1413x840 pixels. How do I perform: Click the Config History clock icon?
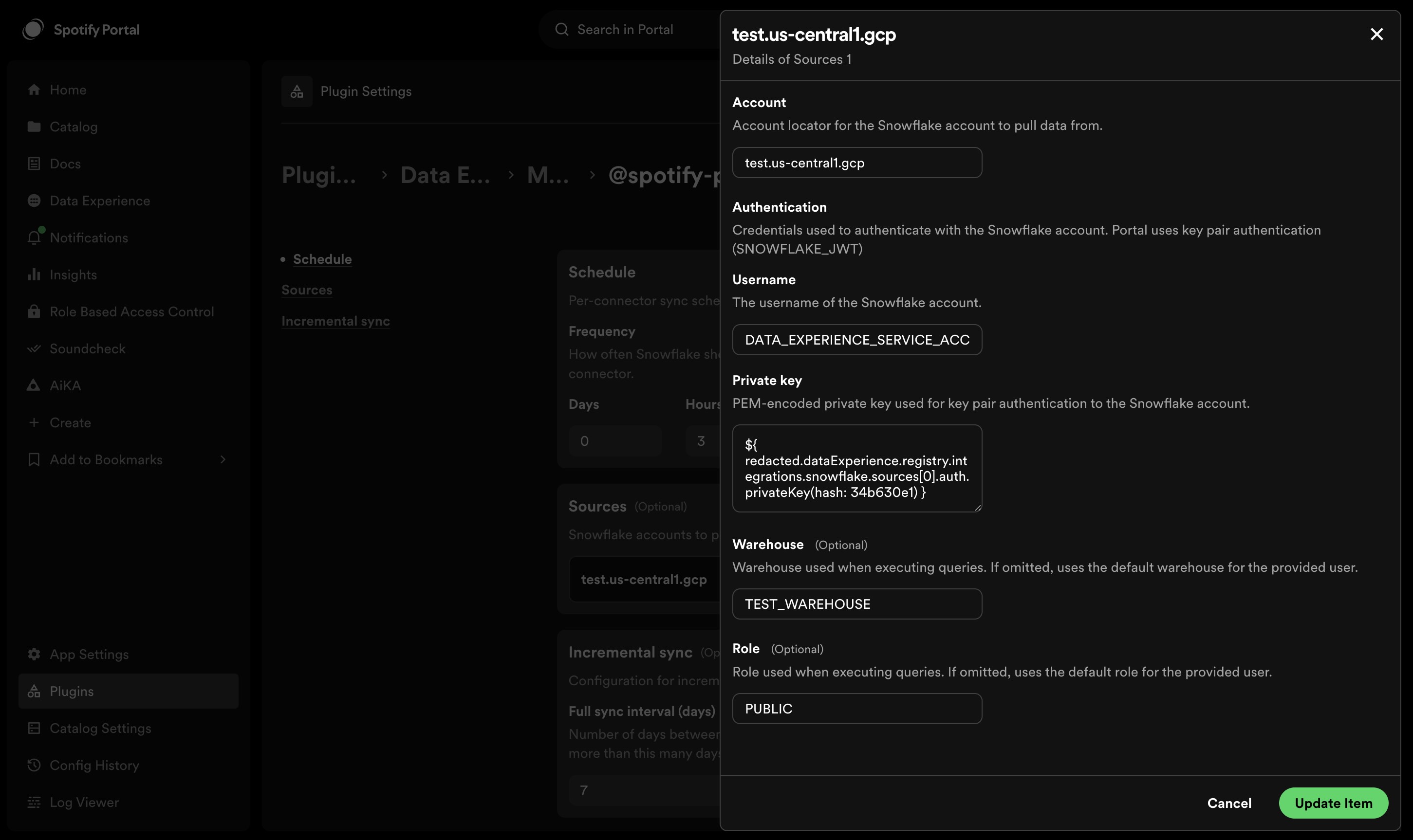pos(34,765)
